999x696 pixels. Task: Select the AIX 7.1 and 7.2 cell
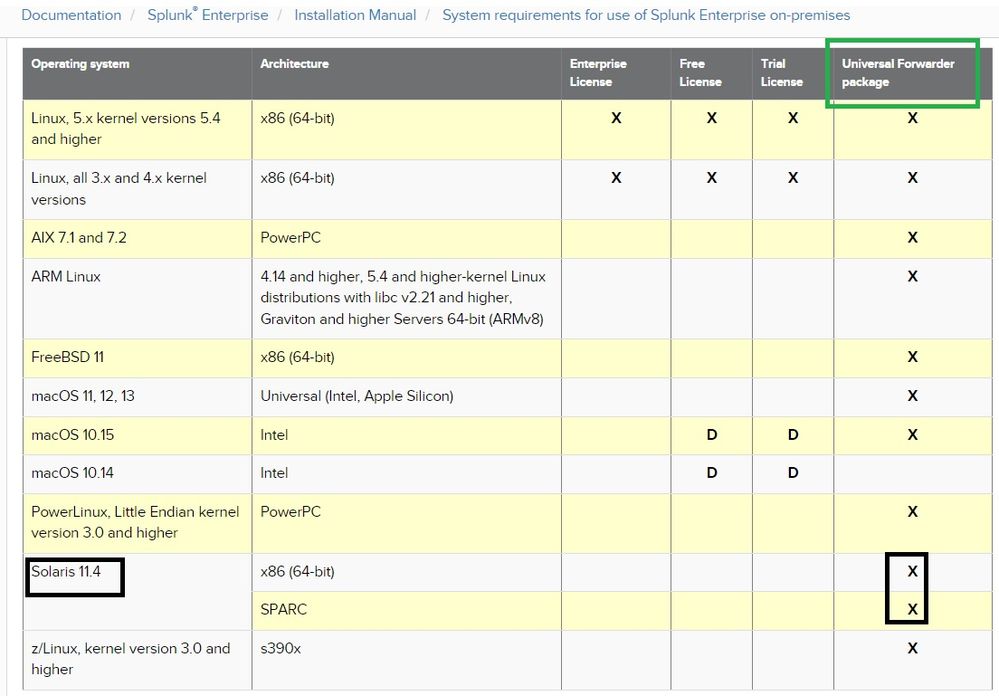click(x=137, y=238)
